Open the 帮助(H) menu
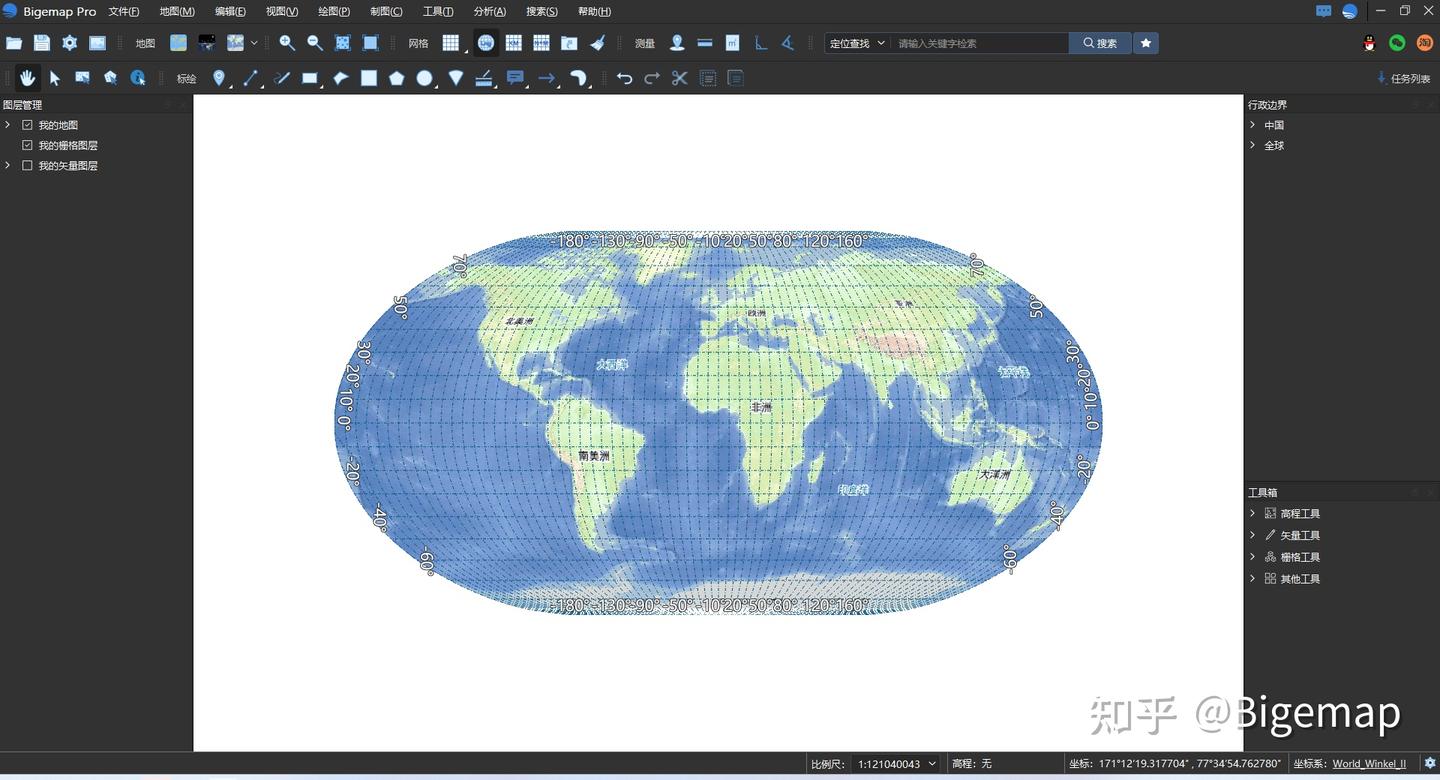Viewport: 1440px width, 780px height. point(594,11)
